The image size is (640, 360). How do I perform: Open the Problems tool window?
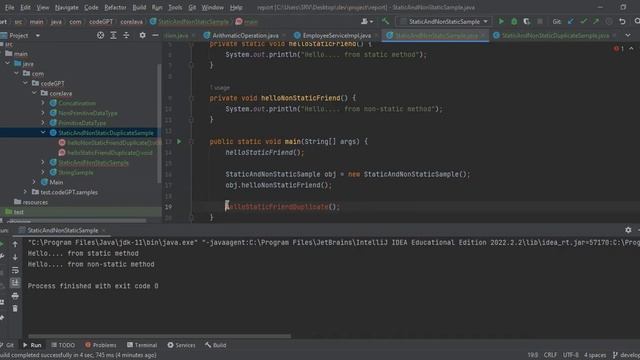[x=100, y=345]
